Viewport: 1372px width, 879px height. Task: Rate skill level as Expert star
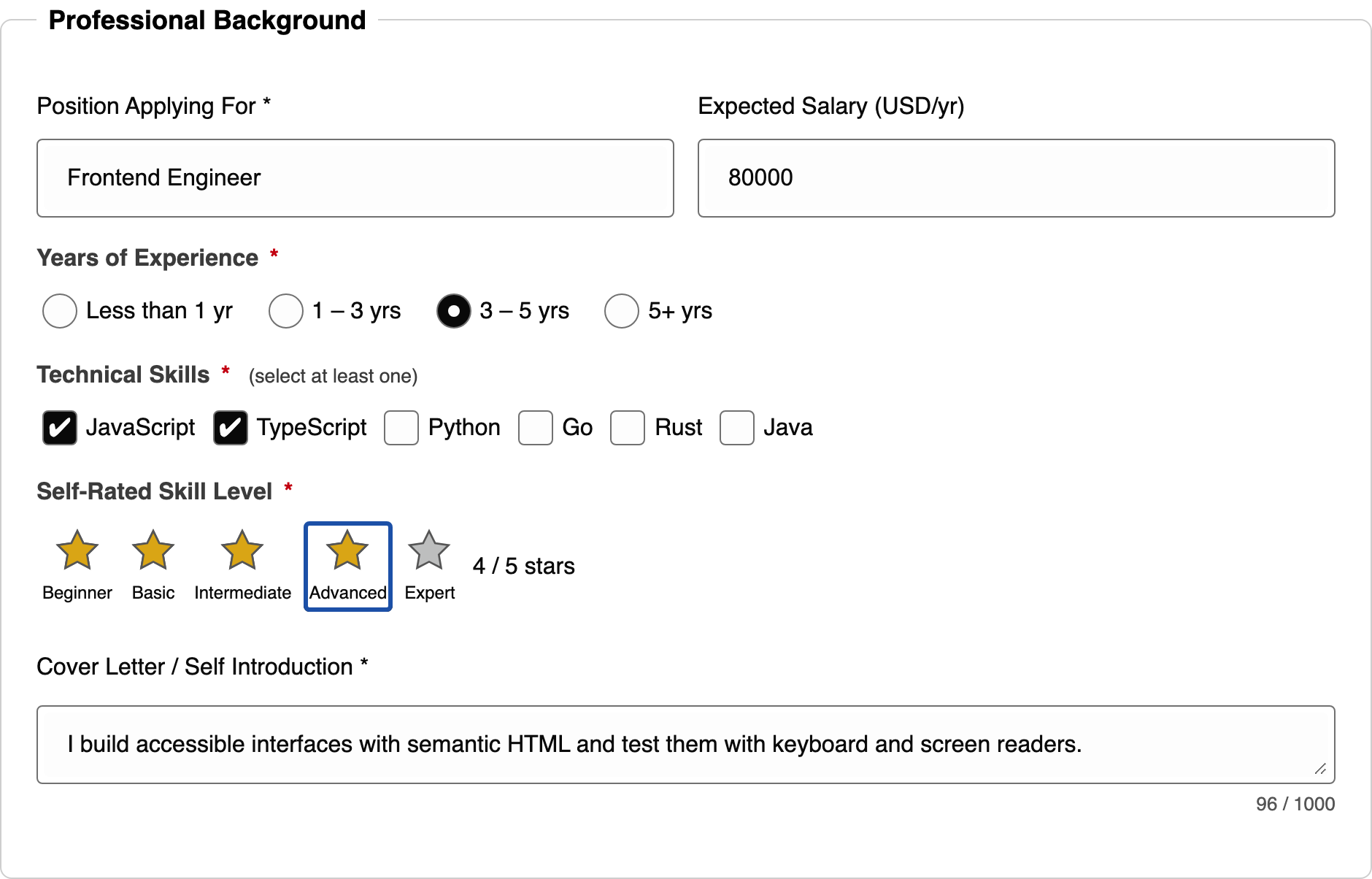click(429, 550)
